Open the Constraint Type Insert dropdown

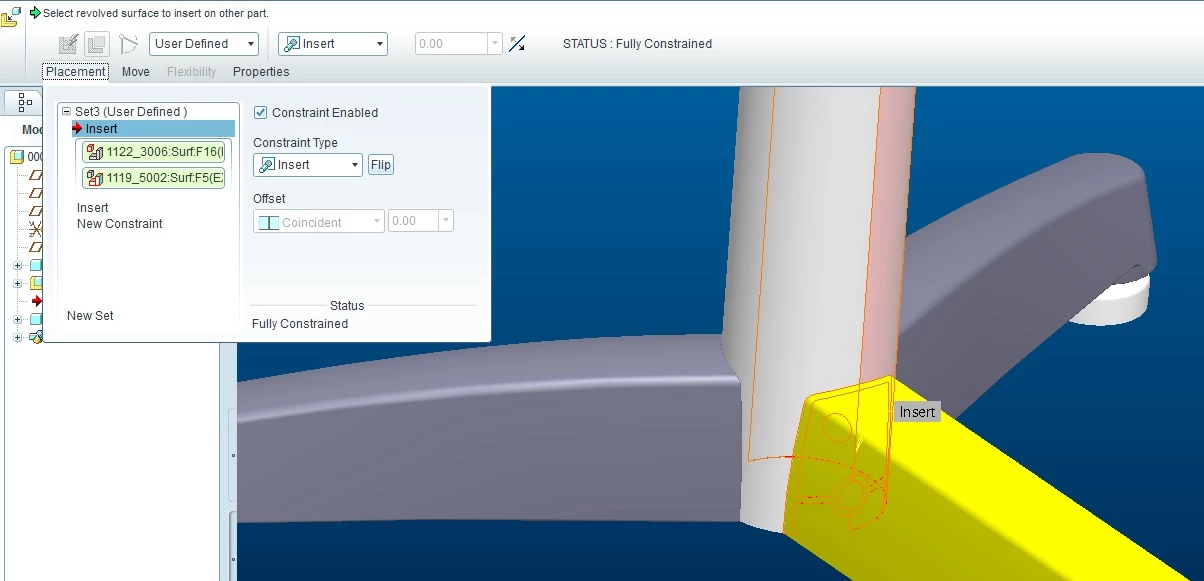pyautogui.click(x=308, y=165)
